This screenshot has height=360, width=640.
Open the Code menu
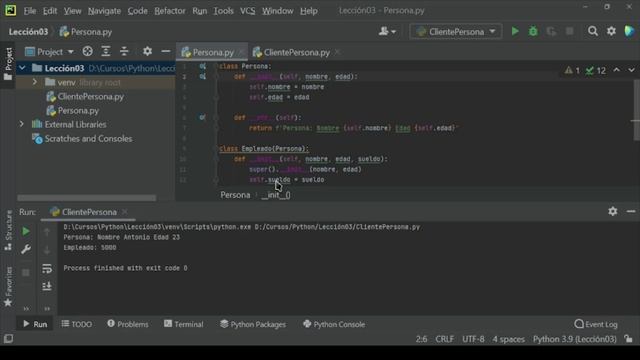click(x=138, y=11)
